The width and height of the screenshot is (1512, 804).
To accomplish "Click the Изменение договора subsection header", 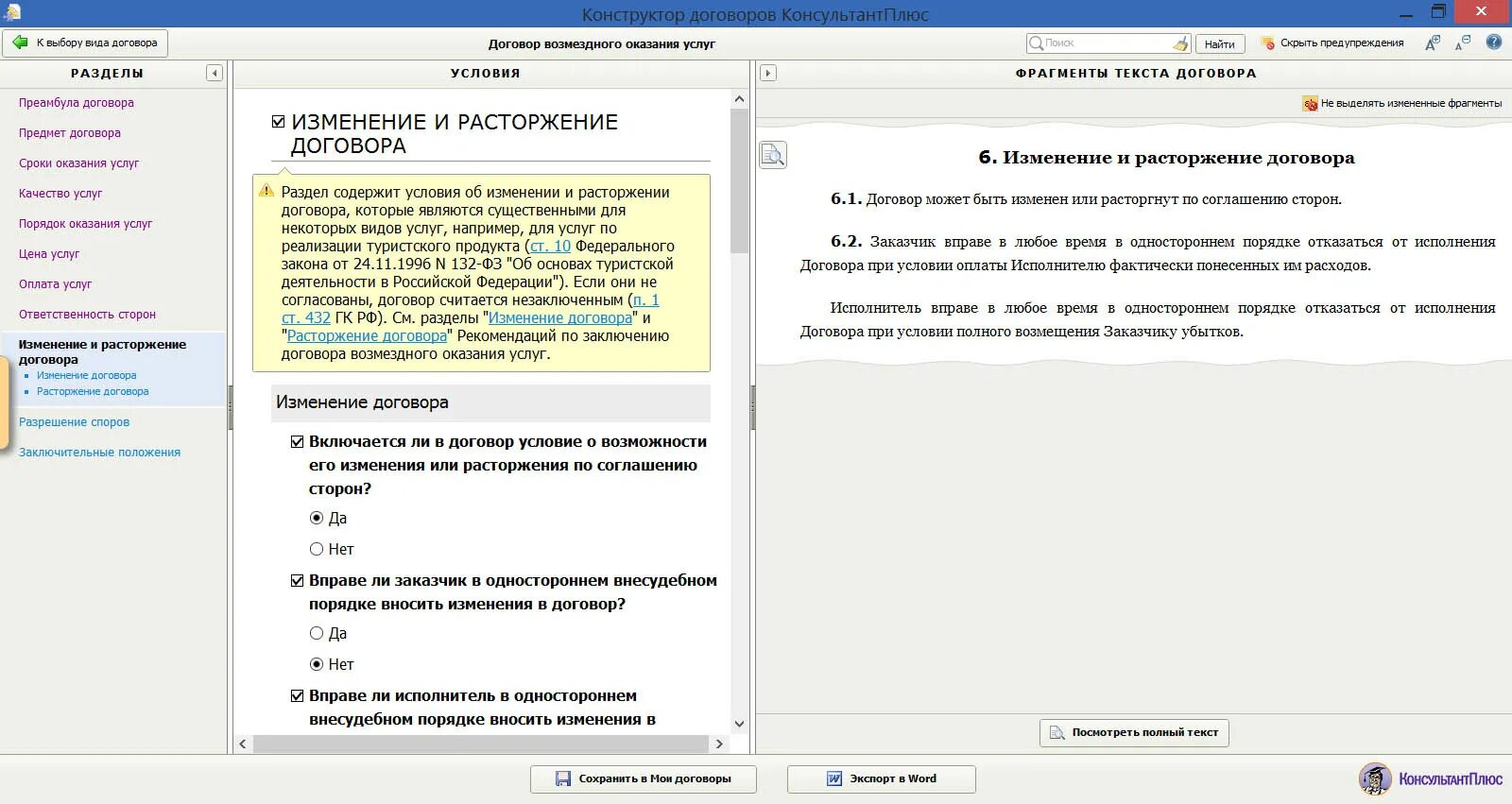I will pos(490,402).
